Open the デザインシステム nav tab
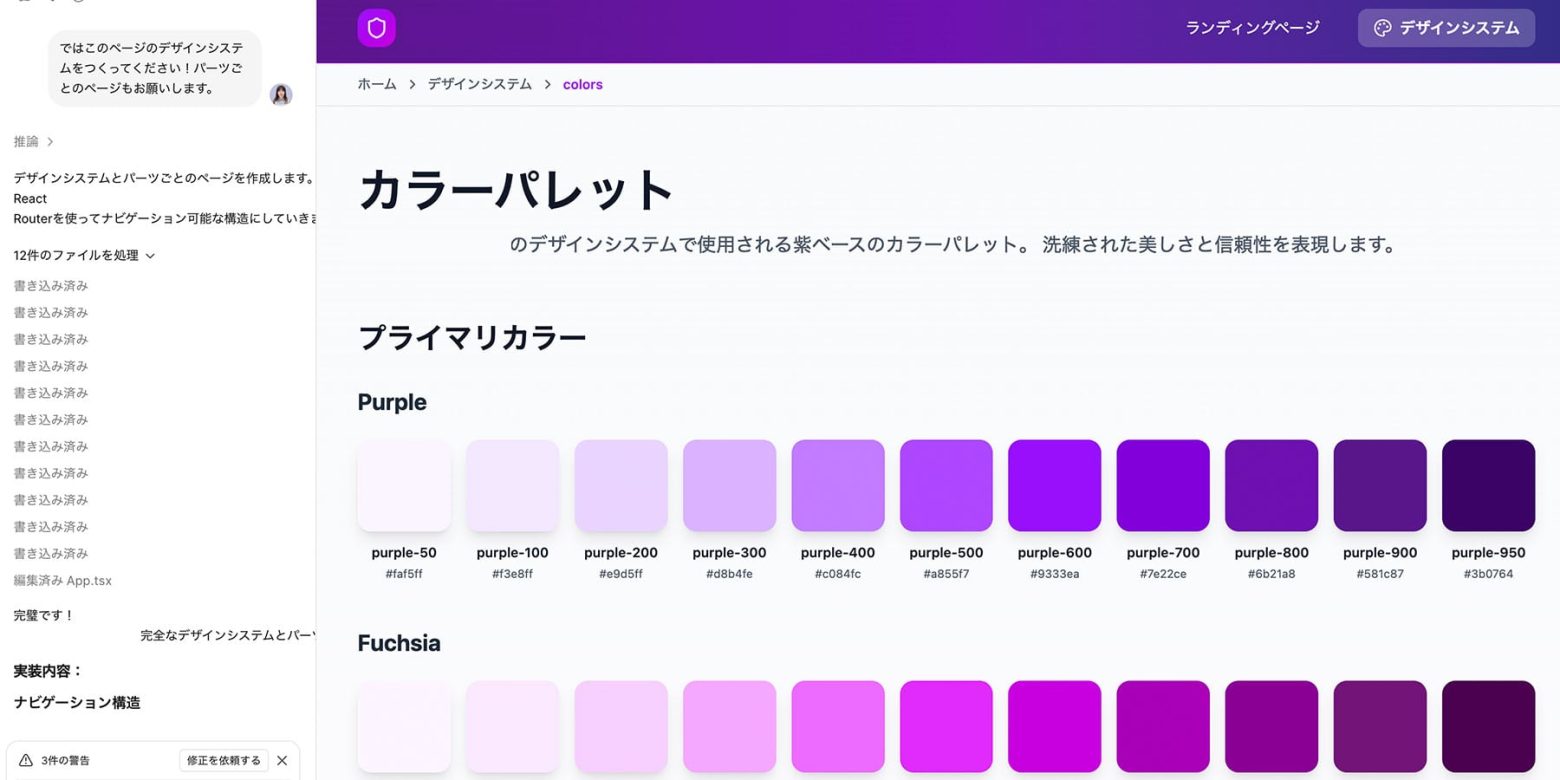 point(1446,28)
